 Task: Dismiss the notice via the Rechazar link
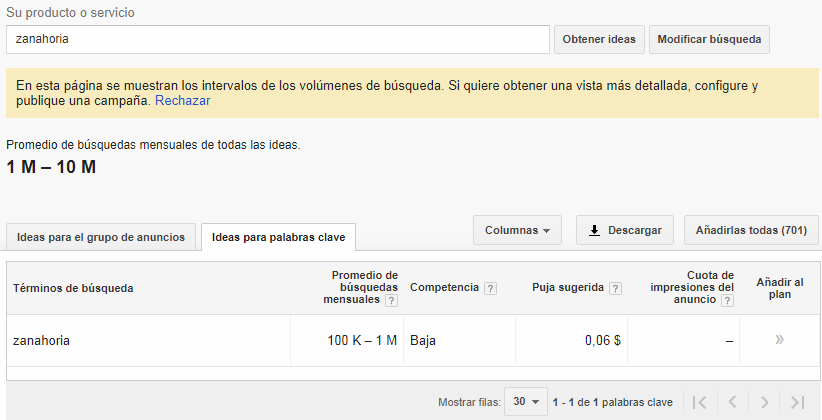pyautogui.click(x=182, y=101)
